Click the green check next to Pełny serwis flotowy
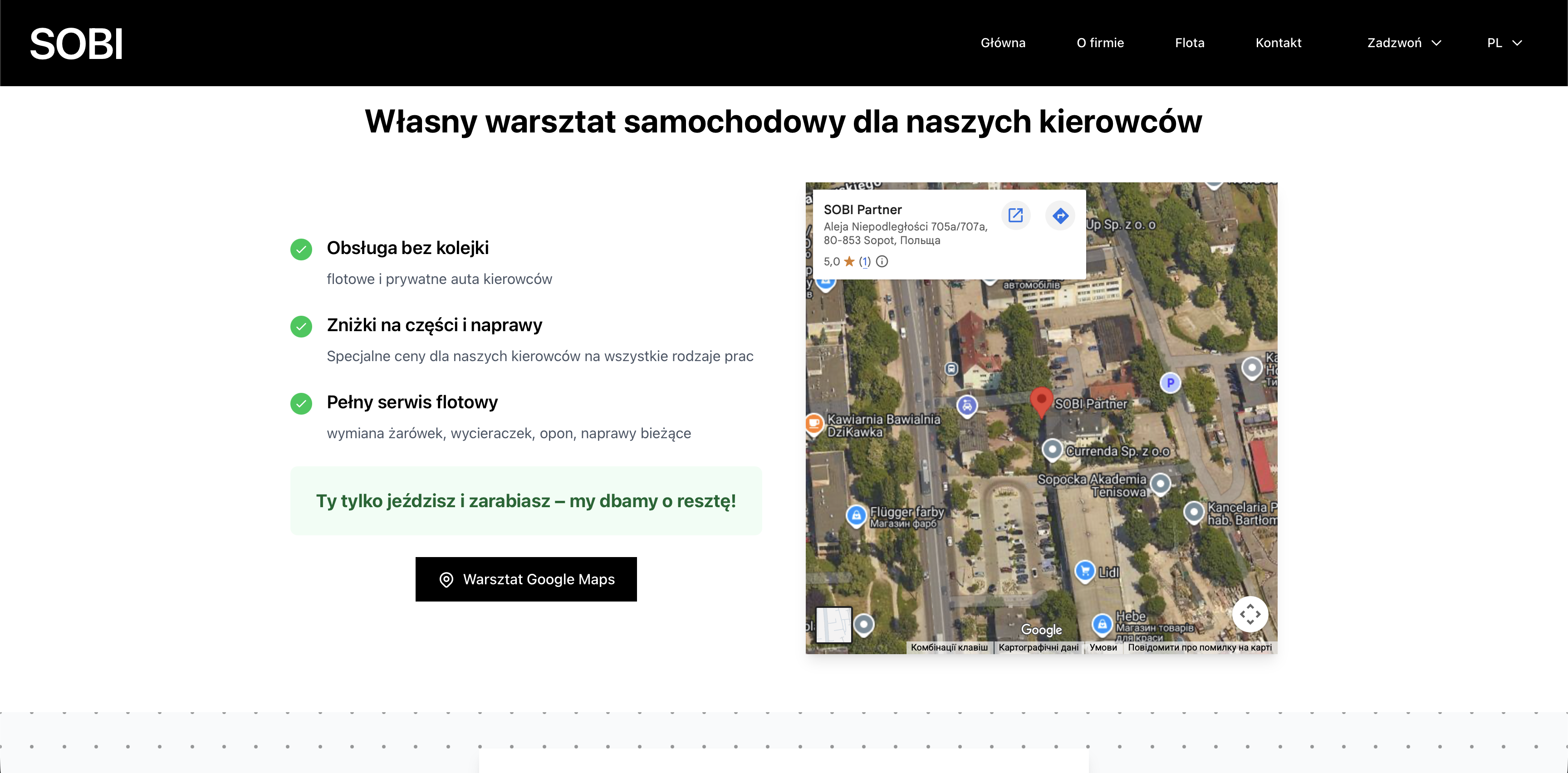The width and height of the screenshot is (1568, 773). [x=301, y=404]
